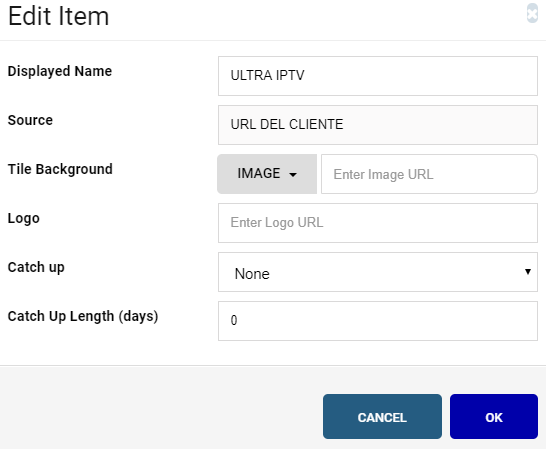This screenshot has height=449, width=546.
Task: Click the Displayed Name label
Action: tap(60, 71)
